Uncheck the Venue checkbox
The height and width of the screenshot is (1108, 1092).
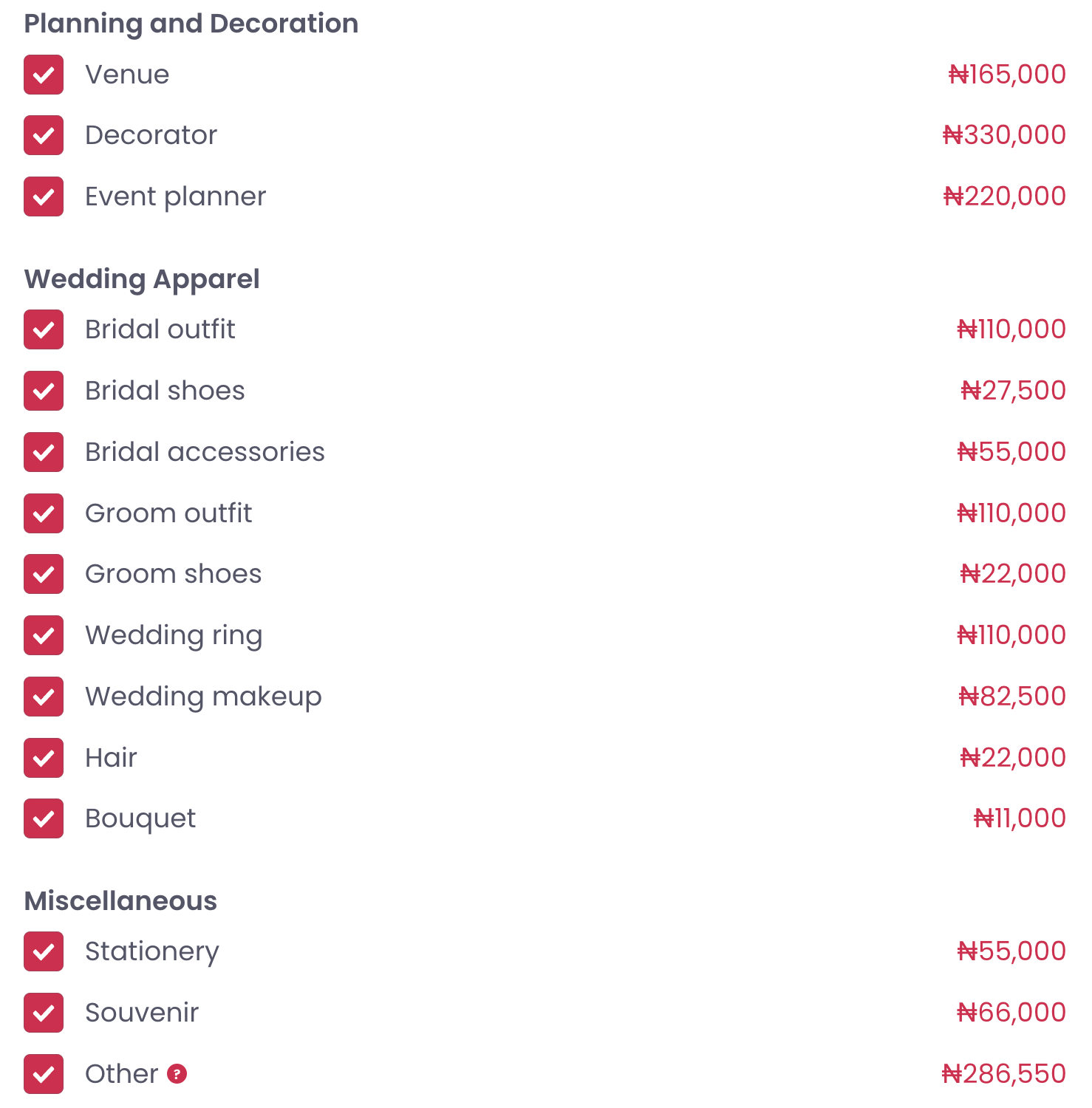point(44,75)
